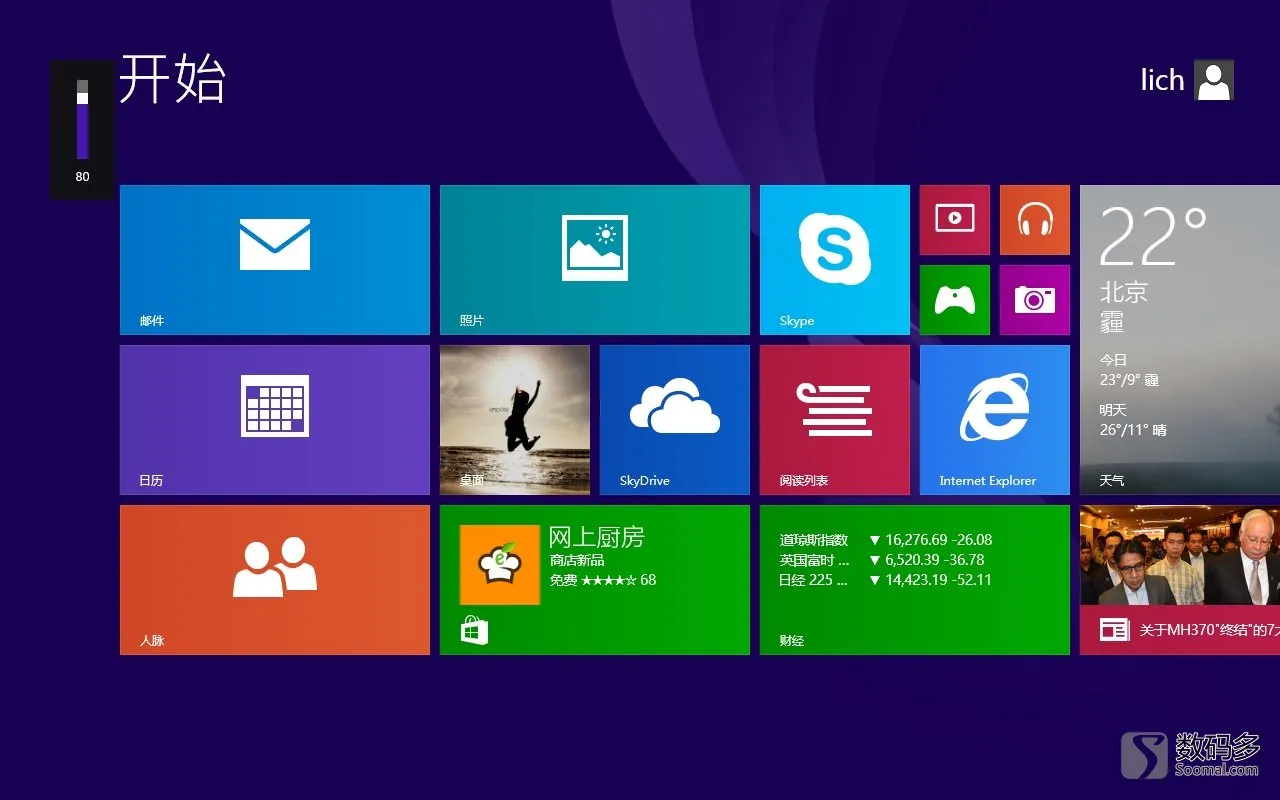
Task: Launch the Skype tile
Action: 835,260
